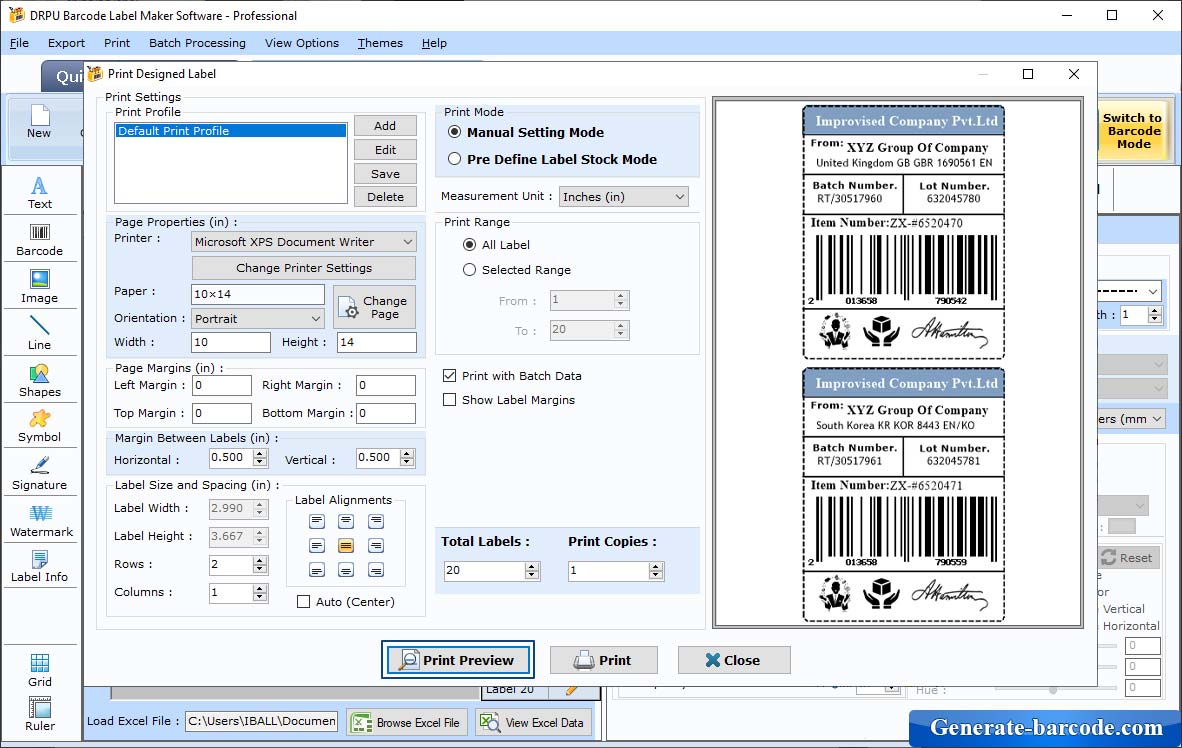Image resolution: width=1182 pixels, height=748 pixels.
Task: Select middle-left label alignment icon
Action: click(317, 545)
